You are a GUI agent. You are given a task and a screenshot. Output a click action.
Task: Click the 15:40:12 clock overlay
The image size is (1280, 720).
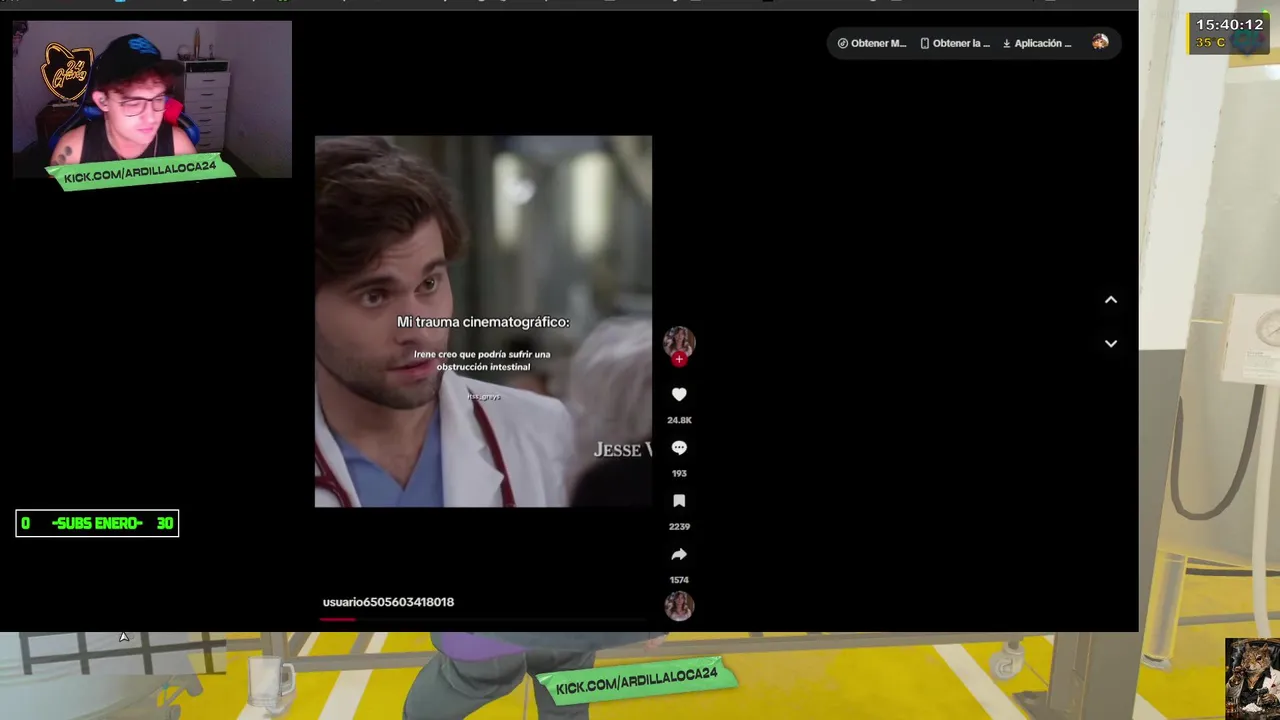tap(1230, 25)
